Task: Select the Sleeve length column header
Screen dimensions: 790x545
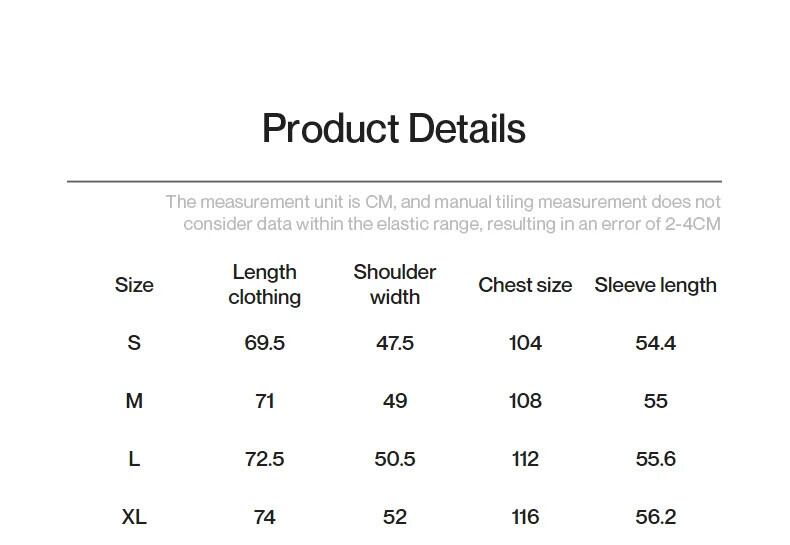Action: click(655, 285)
